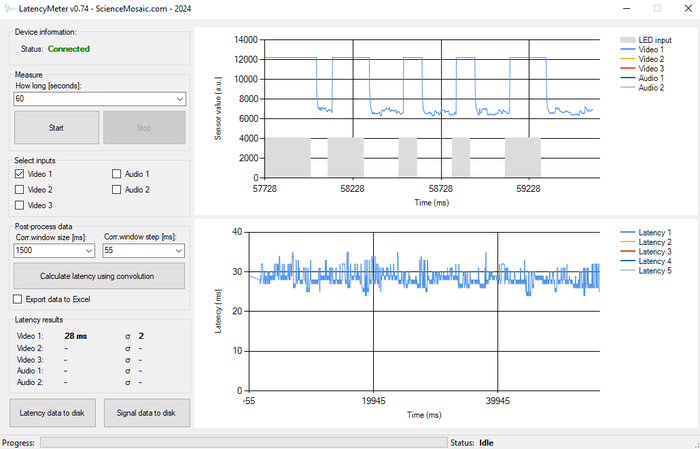
Task: Enable the Audio 1 input checkbox
Action: pyautogui.click(x=117, y=174)
